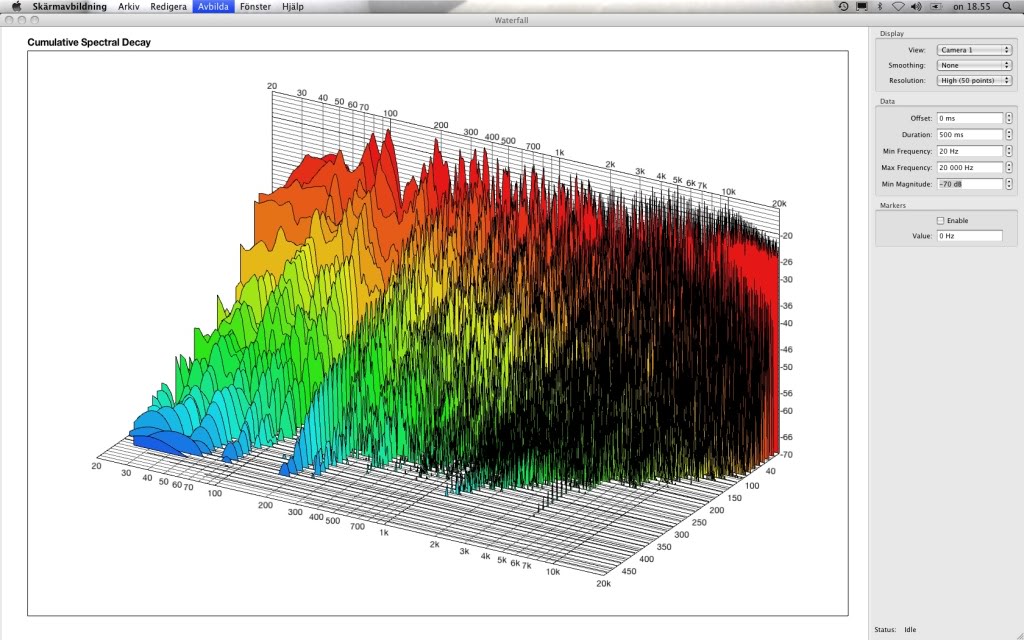Open the Skärmavbildning application menu
Screen dimensions: 1024x640
[x=69, y=7]
